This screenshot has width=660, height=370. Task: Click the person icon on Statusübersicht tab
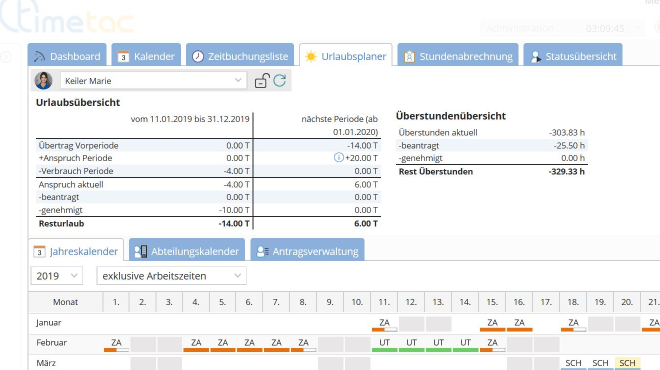click(535, 56)
